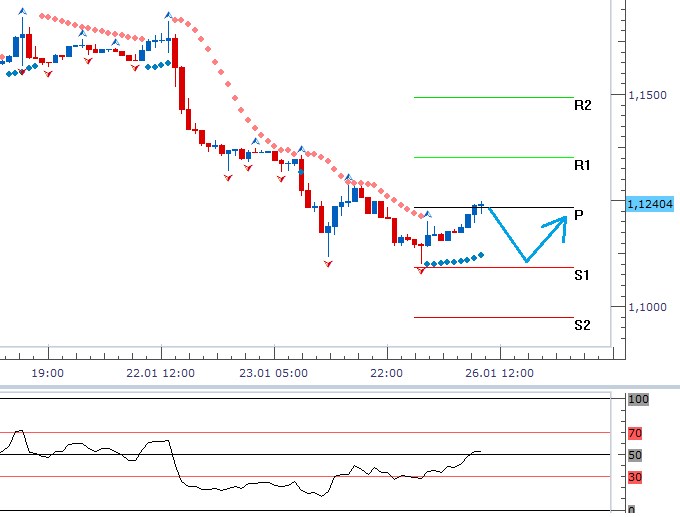This screenshot has width=680, height=517.
Task: Click the R1 resistance level label
Action: [582, 165]
